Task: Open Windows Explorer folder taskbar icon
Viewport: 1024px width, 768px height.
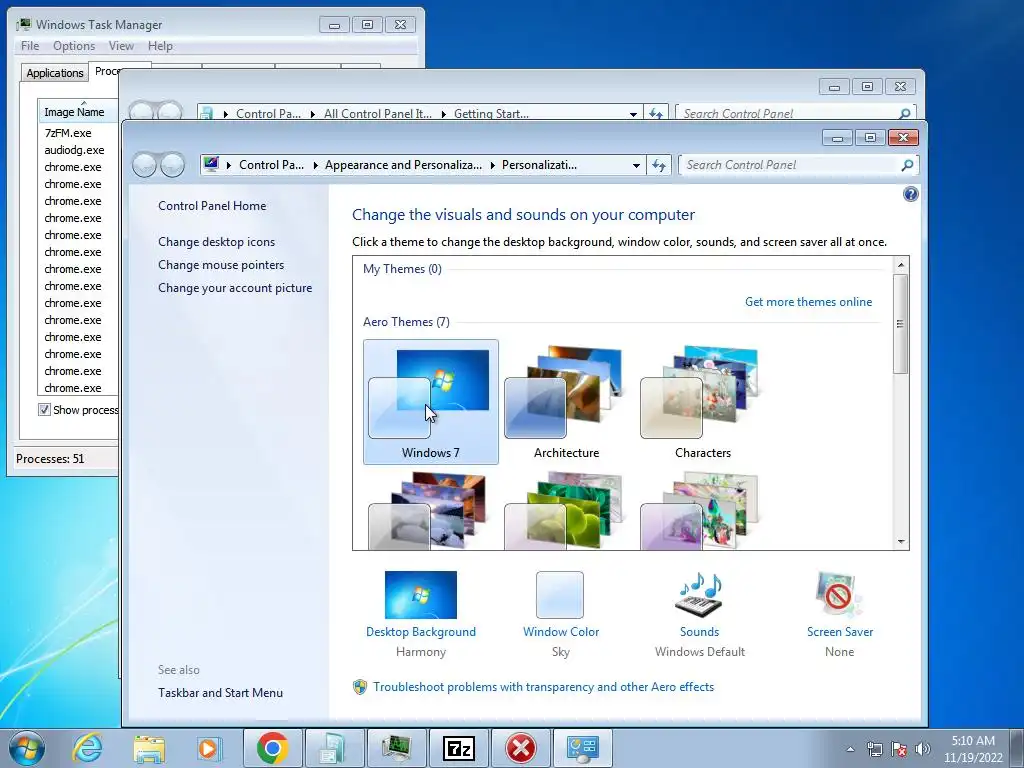Action: coord(149,748)
